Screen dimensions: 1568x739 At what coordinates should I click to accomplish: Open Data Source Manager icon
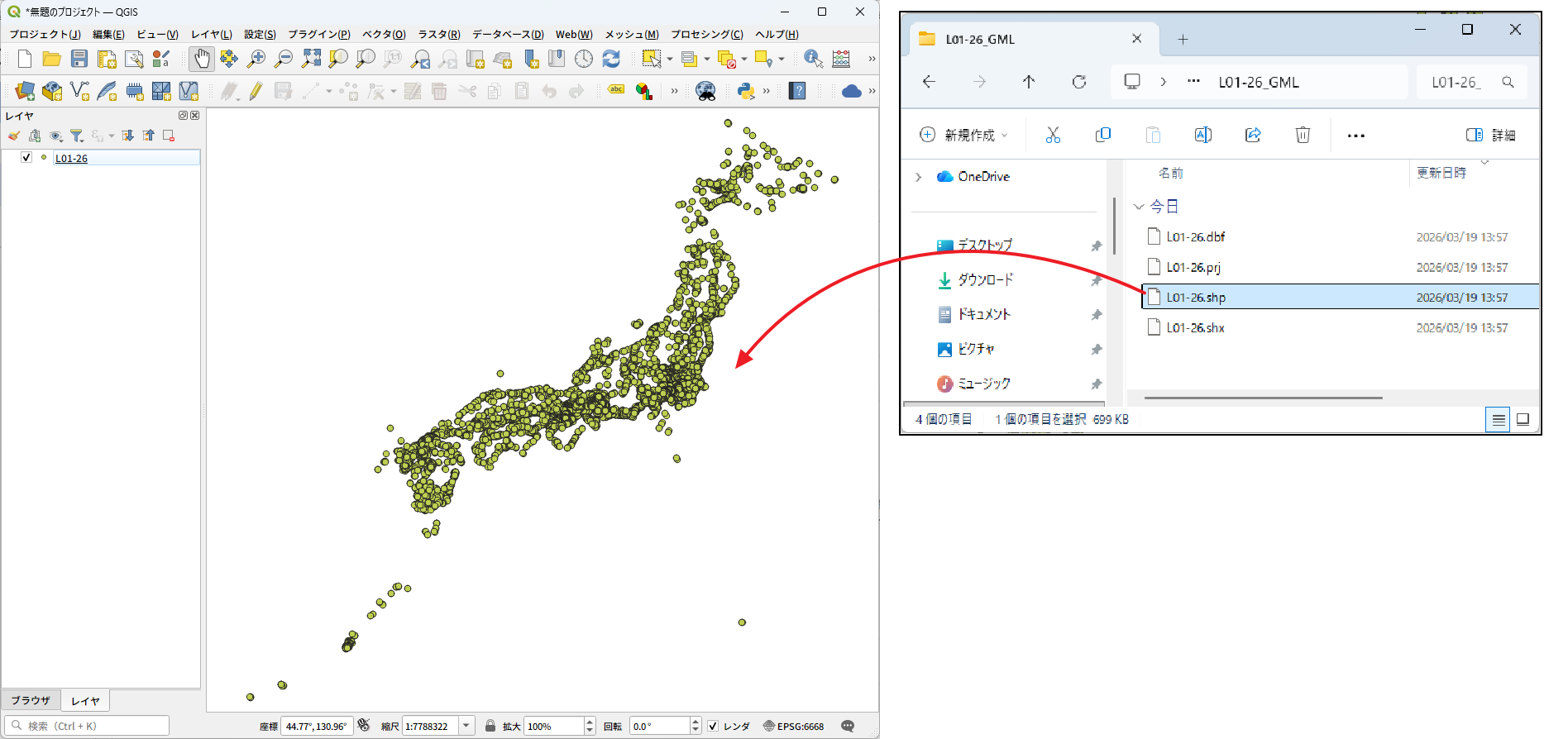[x=25, y=91]
